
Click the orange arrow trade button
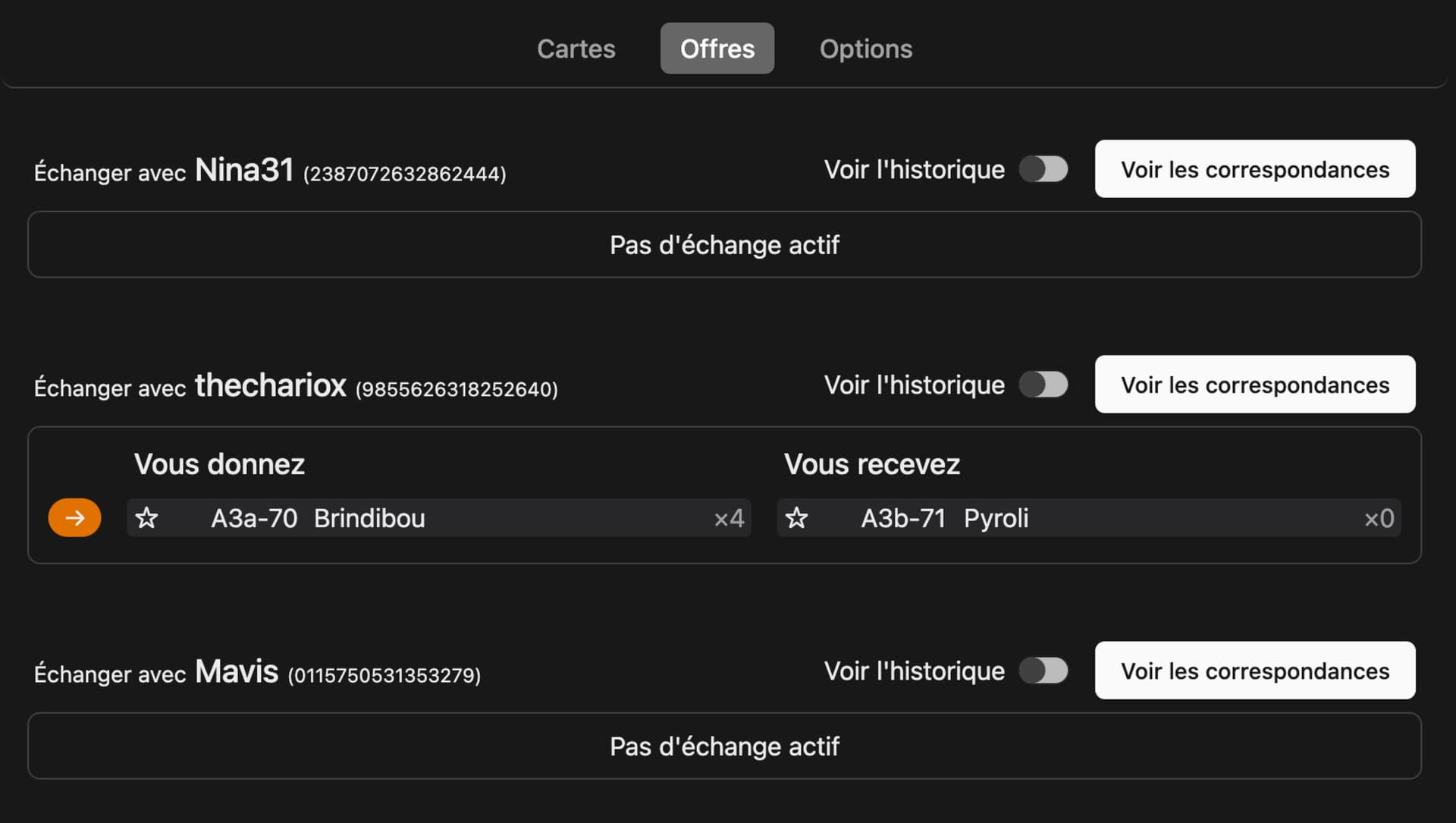[74, 518]
